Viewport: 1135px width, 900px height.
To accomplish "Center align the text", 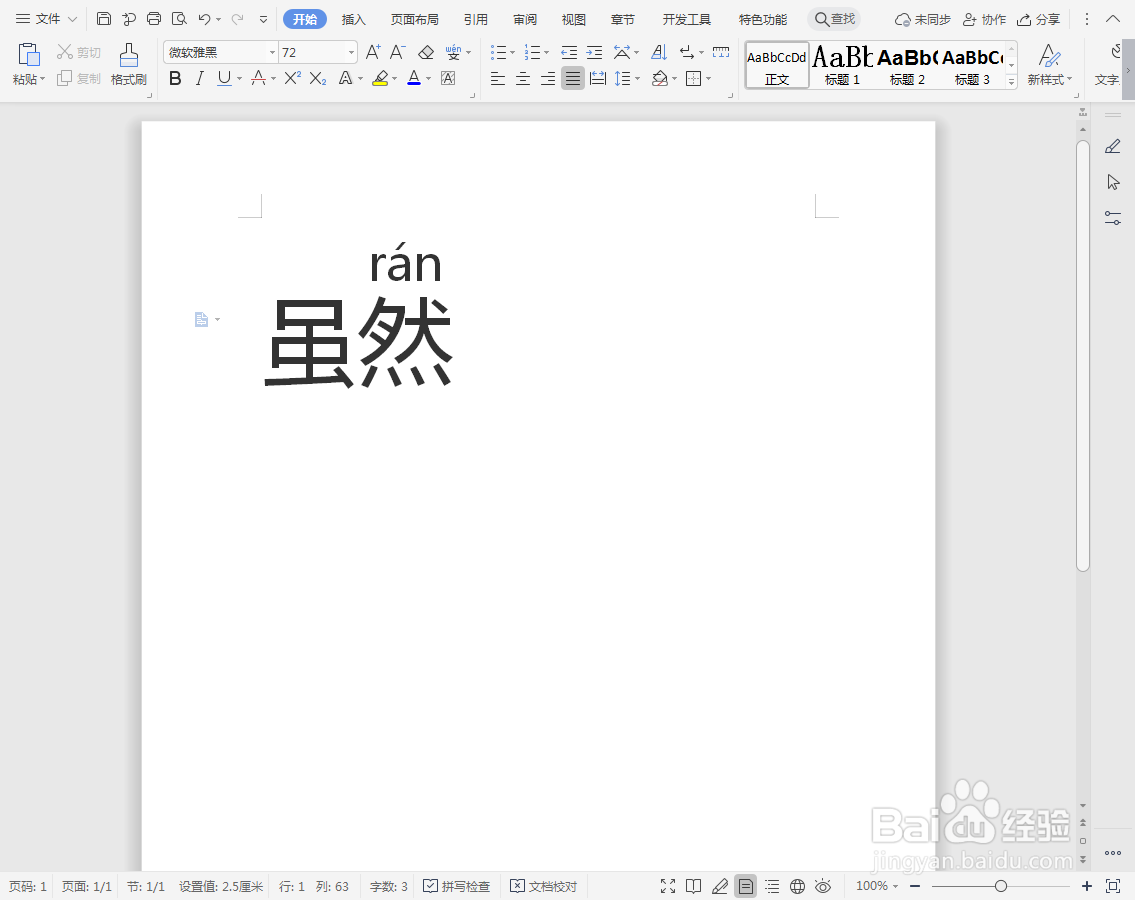I will pos(523,79).
